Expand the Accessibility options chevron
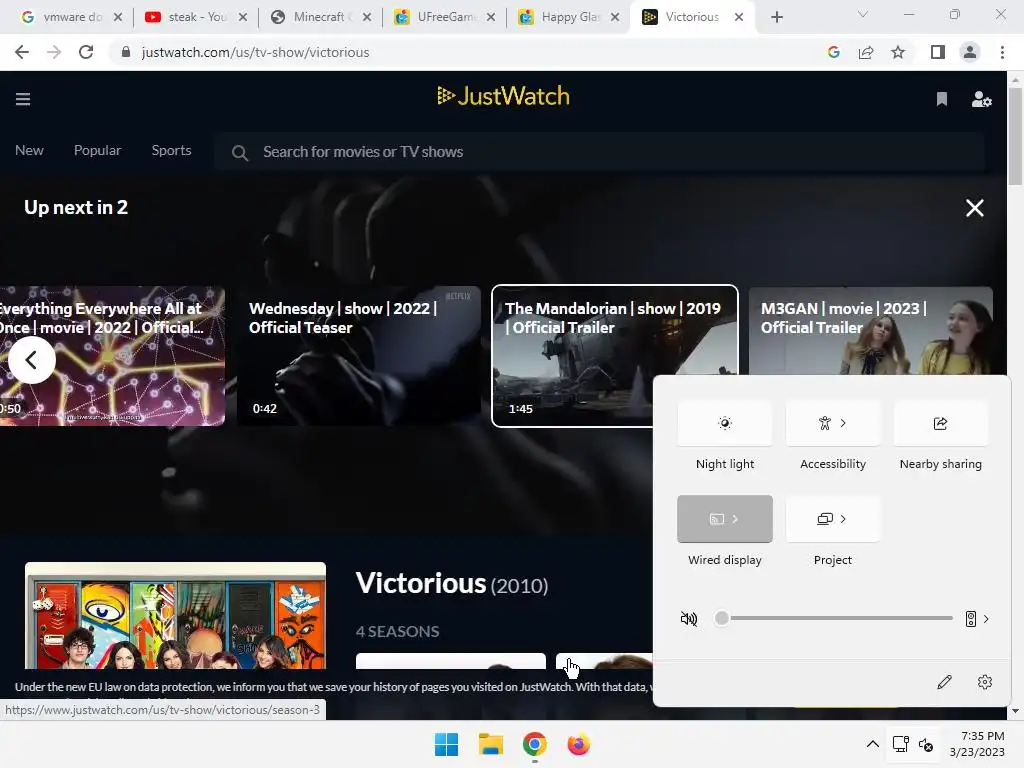 [x=843, y=423]
